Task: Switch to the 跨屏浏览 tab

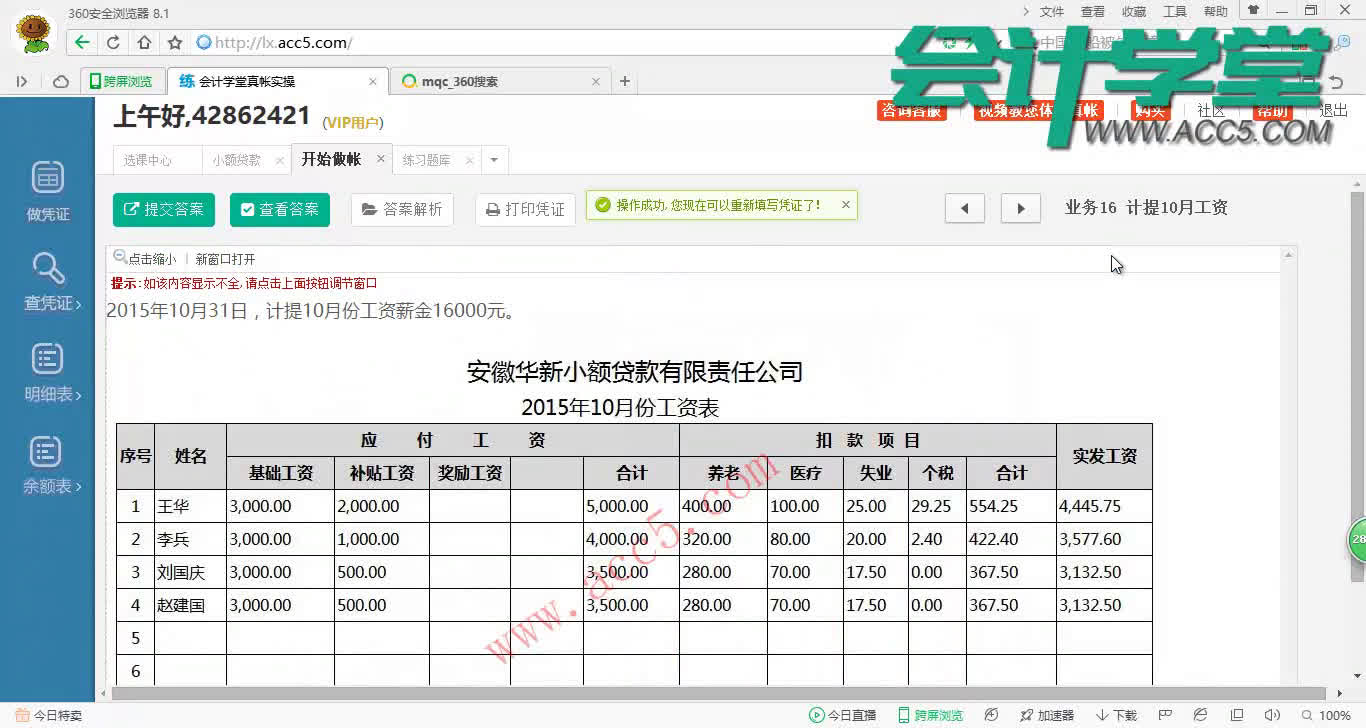Action: (x=121, y=81)
